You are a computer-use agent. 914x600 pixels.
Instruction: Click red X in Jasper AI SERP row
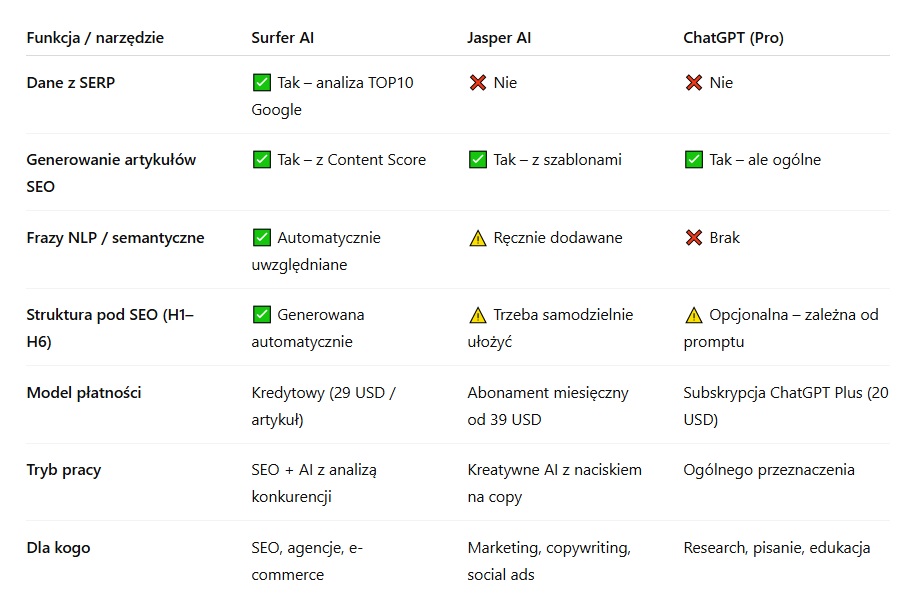(477, 83)
